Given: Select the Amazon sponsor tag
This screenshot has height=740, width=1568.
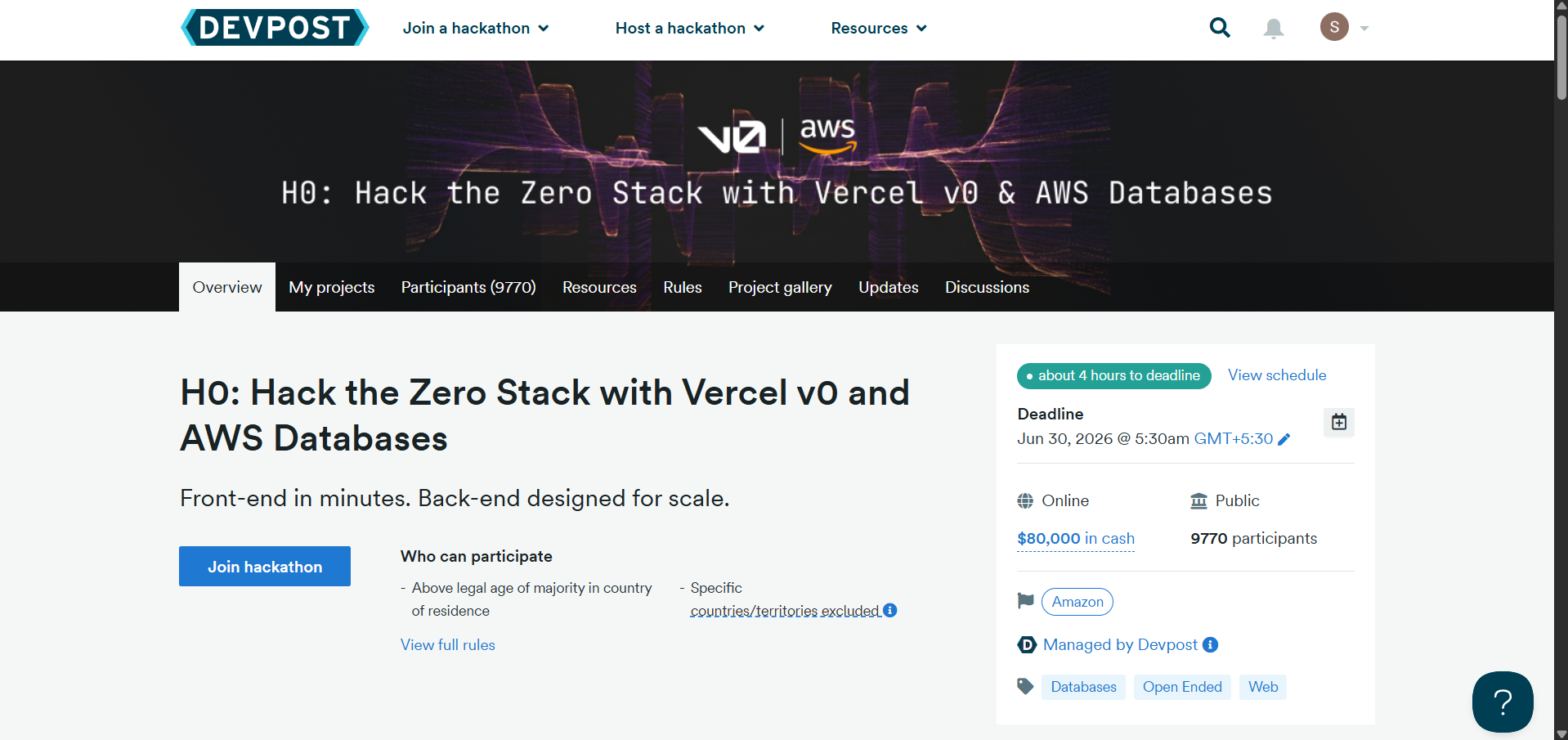Looking at the screenshot, I should pyautogui.click(x=1077, y=602).
